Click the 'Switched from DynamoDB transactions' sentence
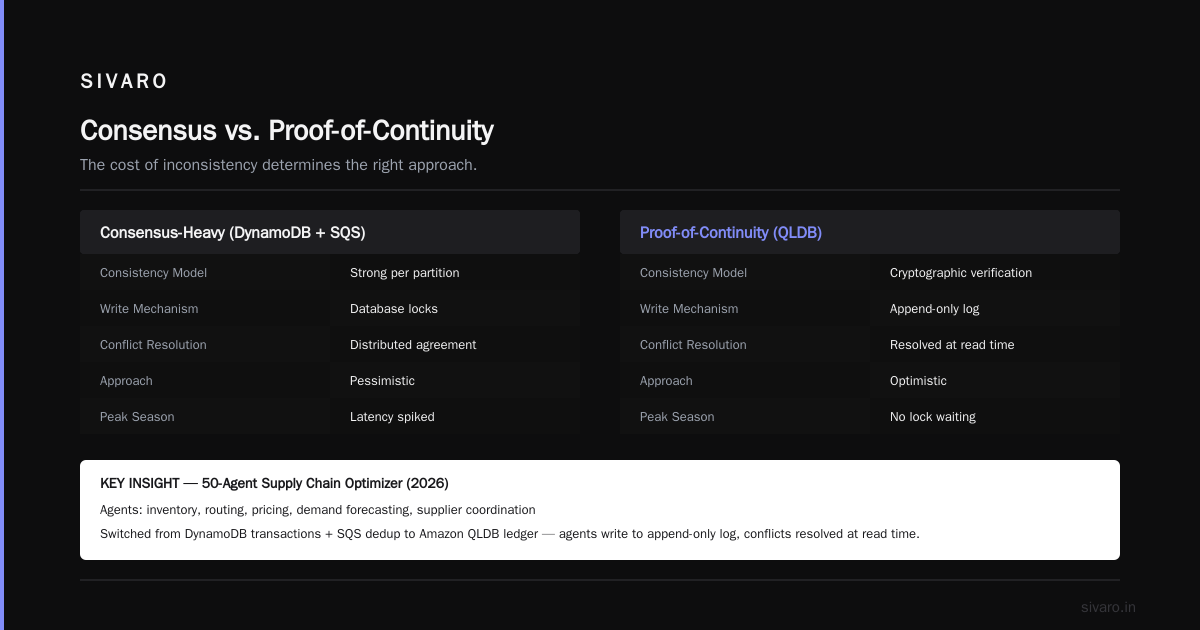Image resolution: width=1200 pixels, height=630 pixels. pyautogui.click(x=510, y=534)
